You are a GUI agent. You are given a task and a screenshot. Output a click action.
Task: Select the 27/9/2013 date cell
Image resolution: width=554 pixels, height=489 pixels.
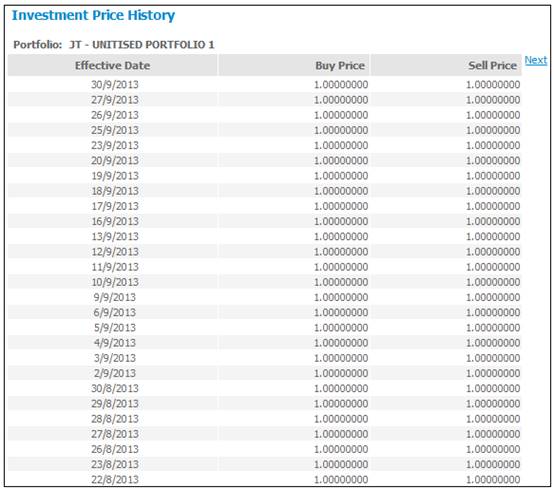coord(115,100)
